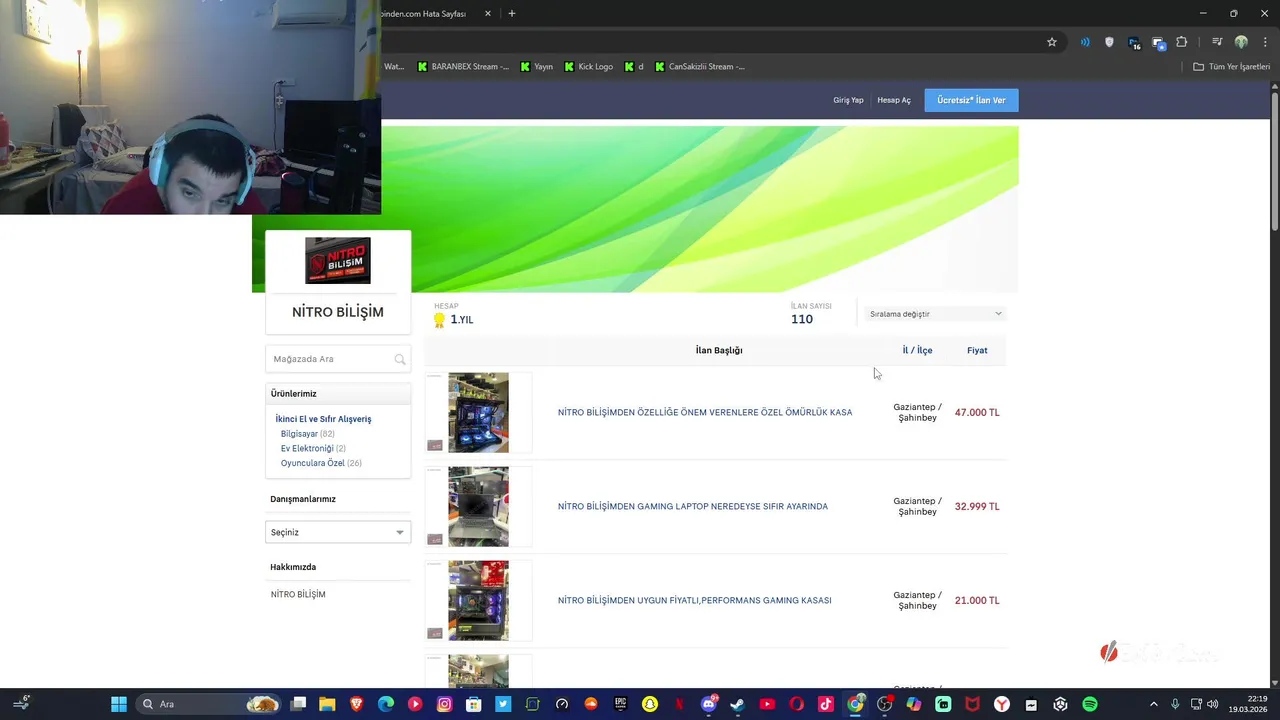Image resolution: width=1280 pixels, height=720 pixels.
Task: Click thumbnail of the 21.000 TL listing
Action: point(478,600)
